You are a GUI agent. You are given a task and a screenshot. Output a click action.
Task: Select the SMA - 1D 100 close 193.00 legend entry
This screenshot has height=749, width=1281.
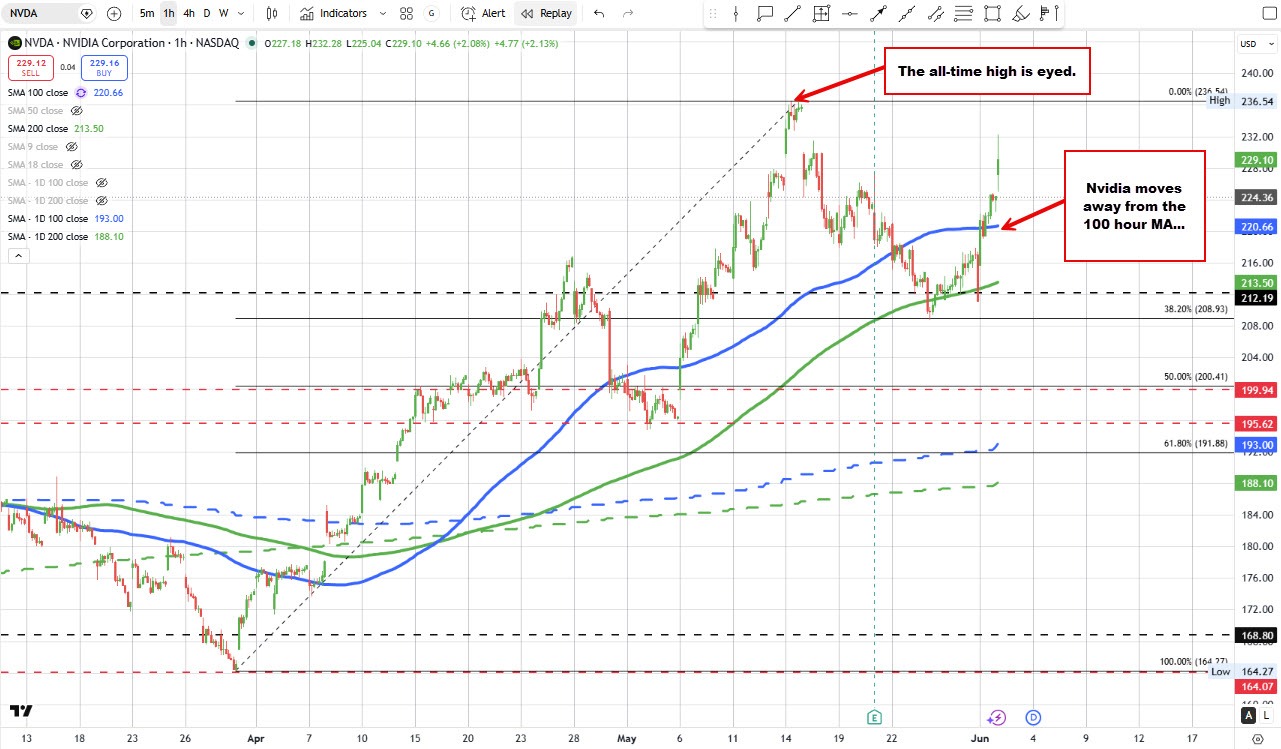[x=66, y=219]
